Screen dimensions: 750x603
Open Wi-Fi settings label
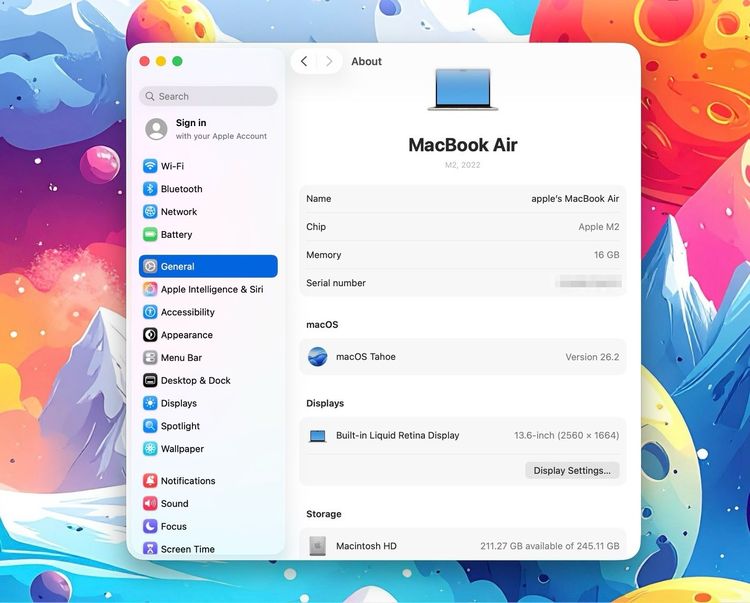[172, 166]
